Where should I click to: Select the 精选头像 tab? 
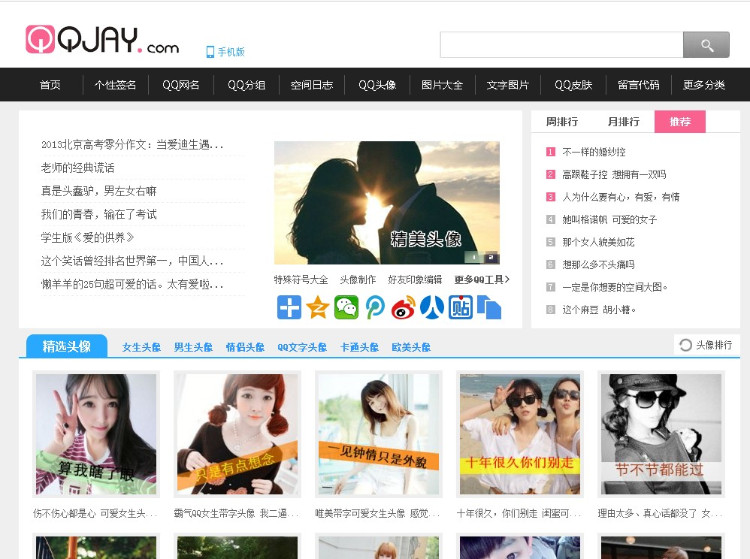(66, 346)
